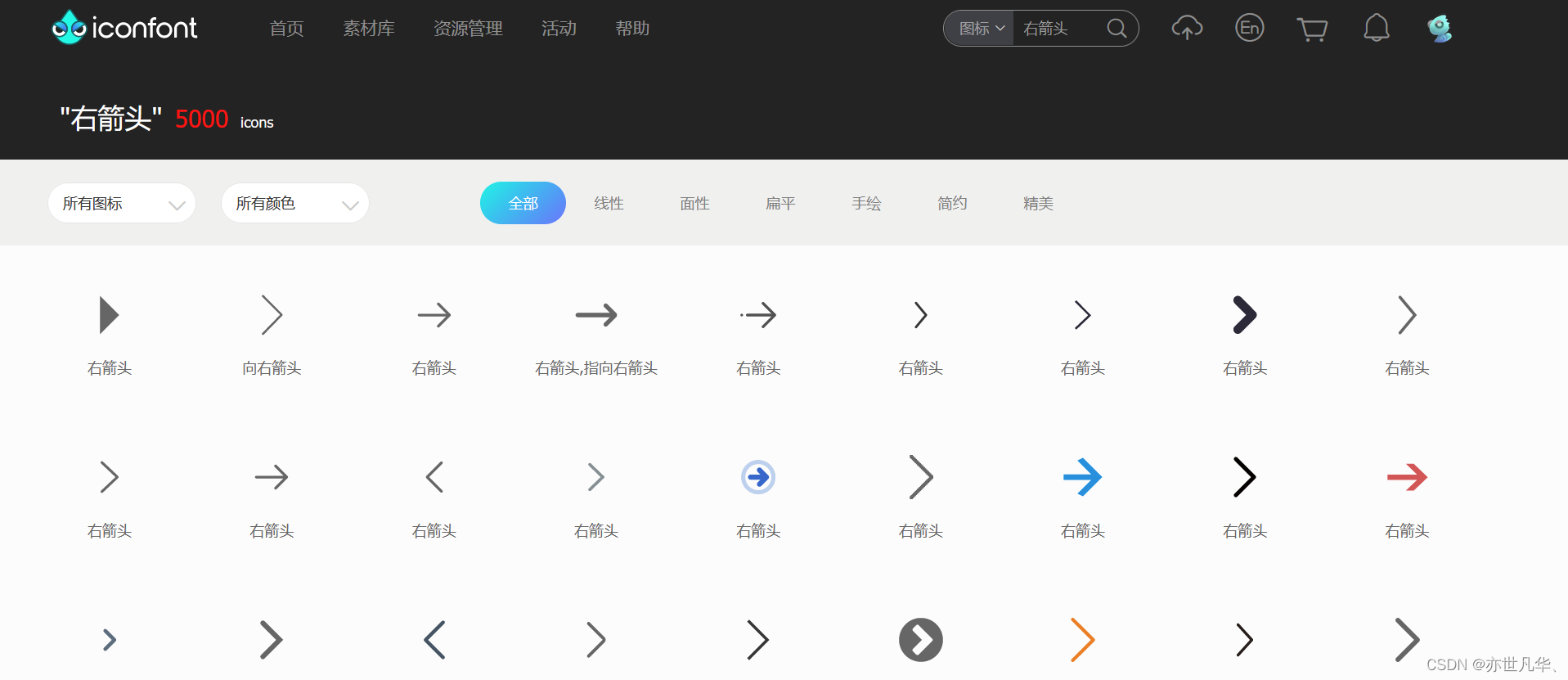Select the blue circled arrow icon
Image resolution: width=1568 pixels, height=680 pixels.
point(758,477)
